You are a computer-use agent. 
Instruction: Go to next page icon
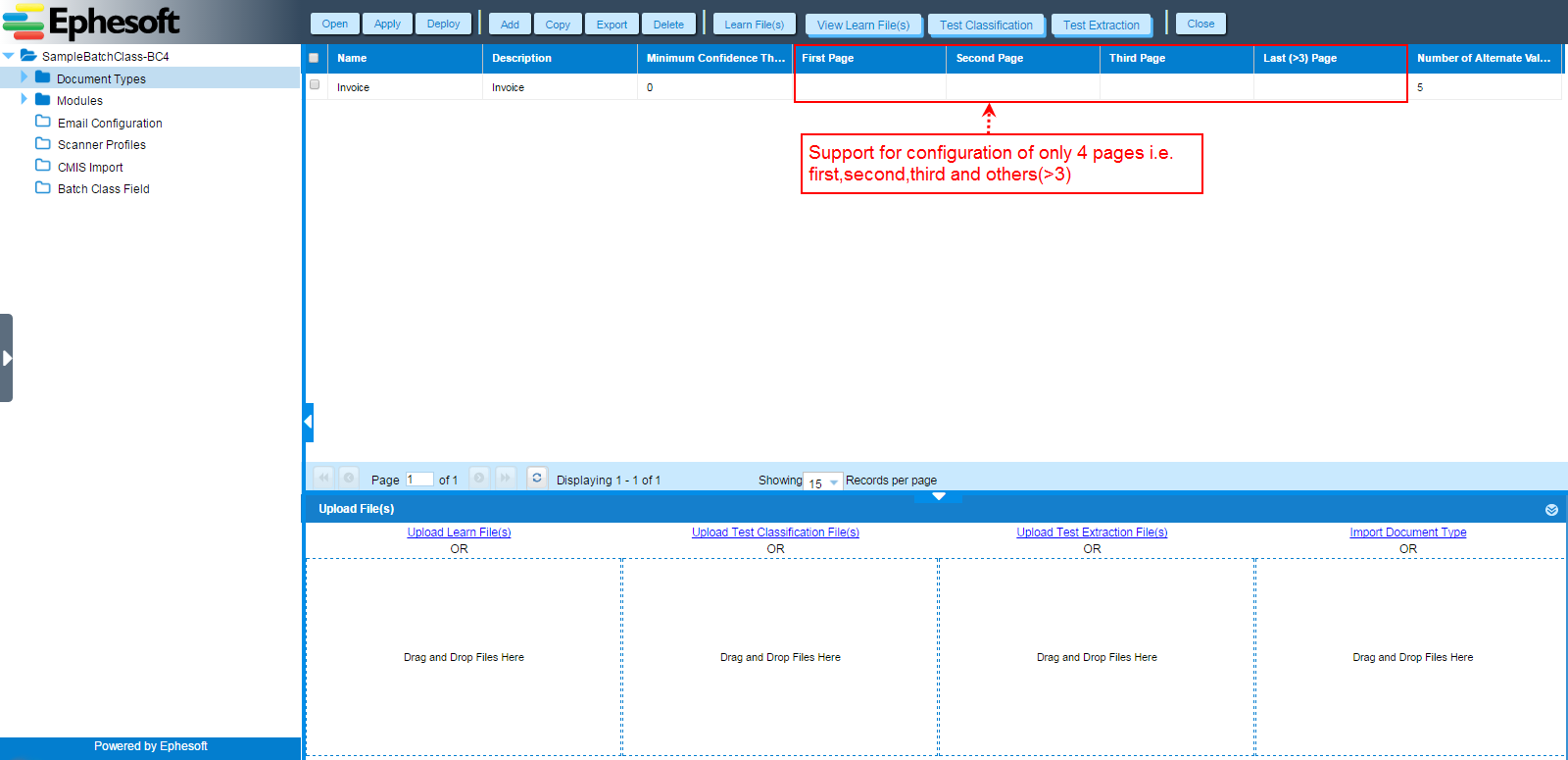click(x=479, y=478)
